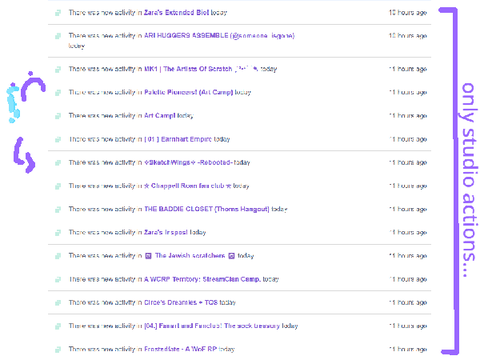Open the Zara's Inspos! studio link
This screenshot has width=480, height=360.
point(166,232)
